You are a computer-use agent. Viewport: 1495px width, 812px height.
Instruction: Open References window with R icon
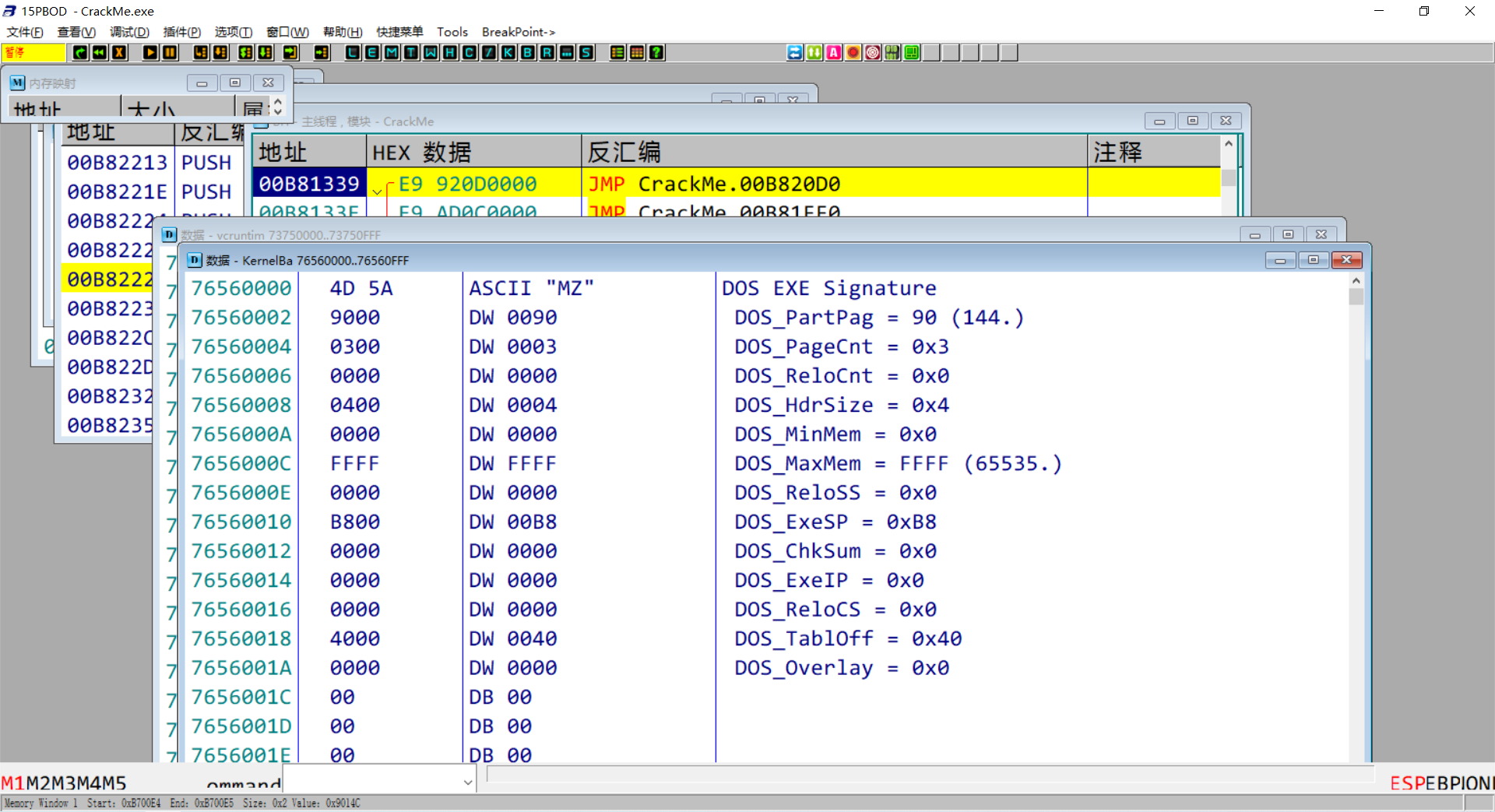click(547, 52)
